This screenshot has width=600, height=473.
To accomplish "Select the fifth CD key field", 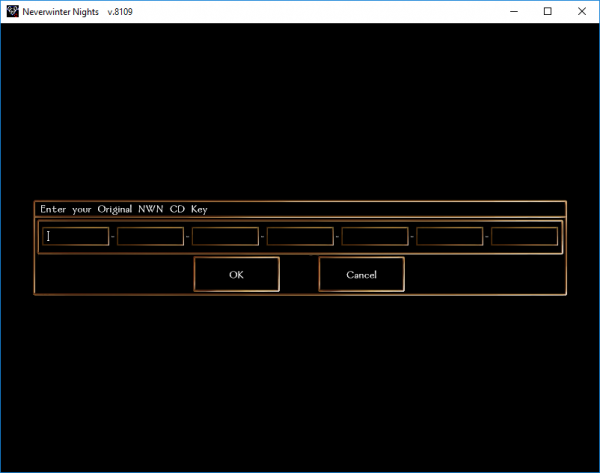I will 375,236.
